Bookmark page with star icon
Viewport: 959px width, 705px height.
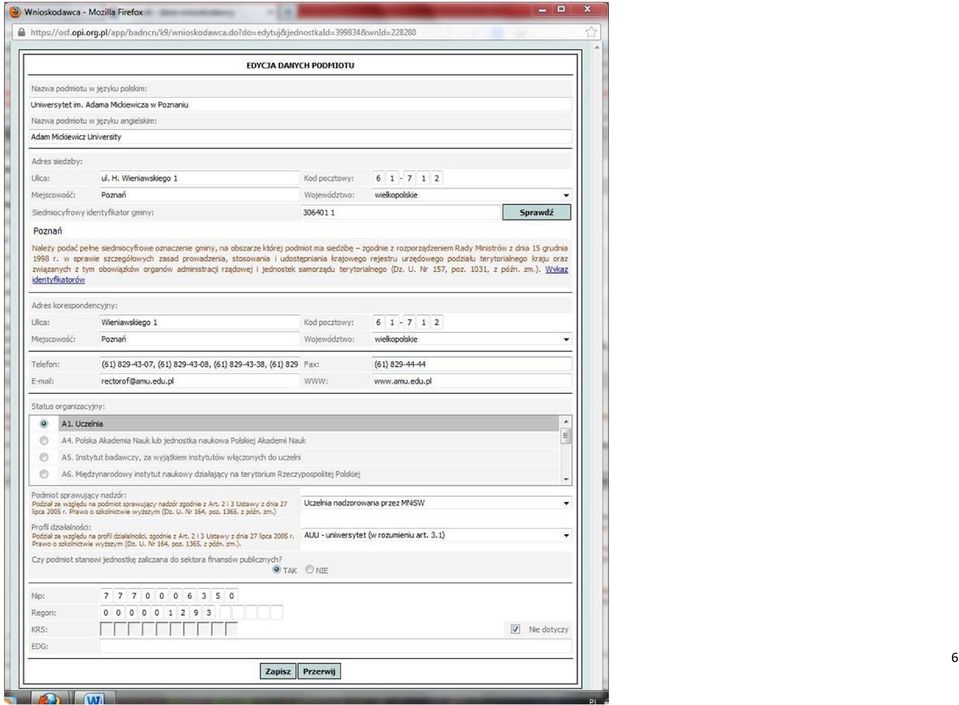coord(591,32)
